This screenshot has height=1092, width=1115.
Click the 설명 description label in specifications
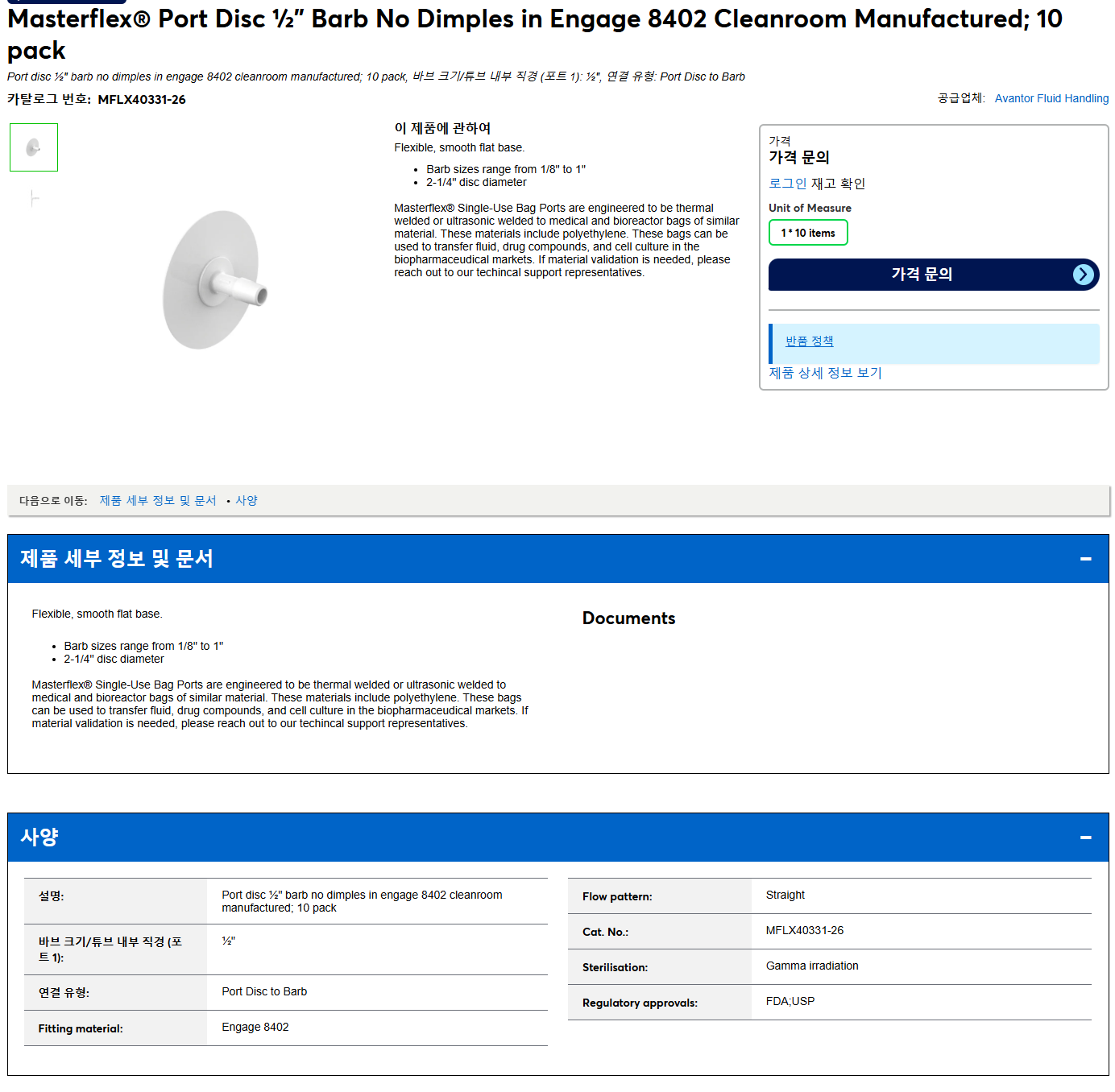tap(51, 896)
